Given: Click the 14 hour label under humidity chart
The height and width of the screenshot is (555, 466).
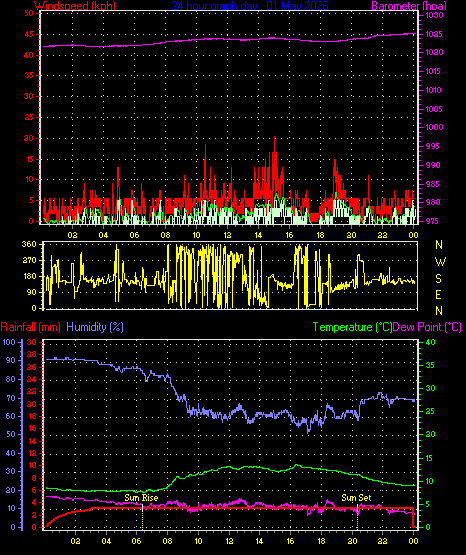Looking at the screenshot, I should [x=259, y=541].
